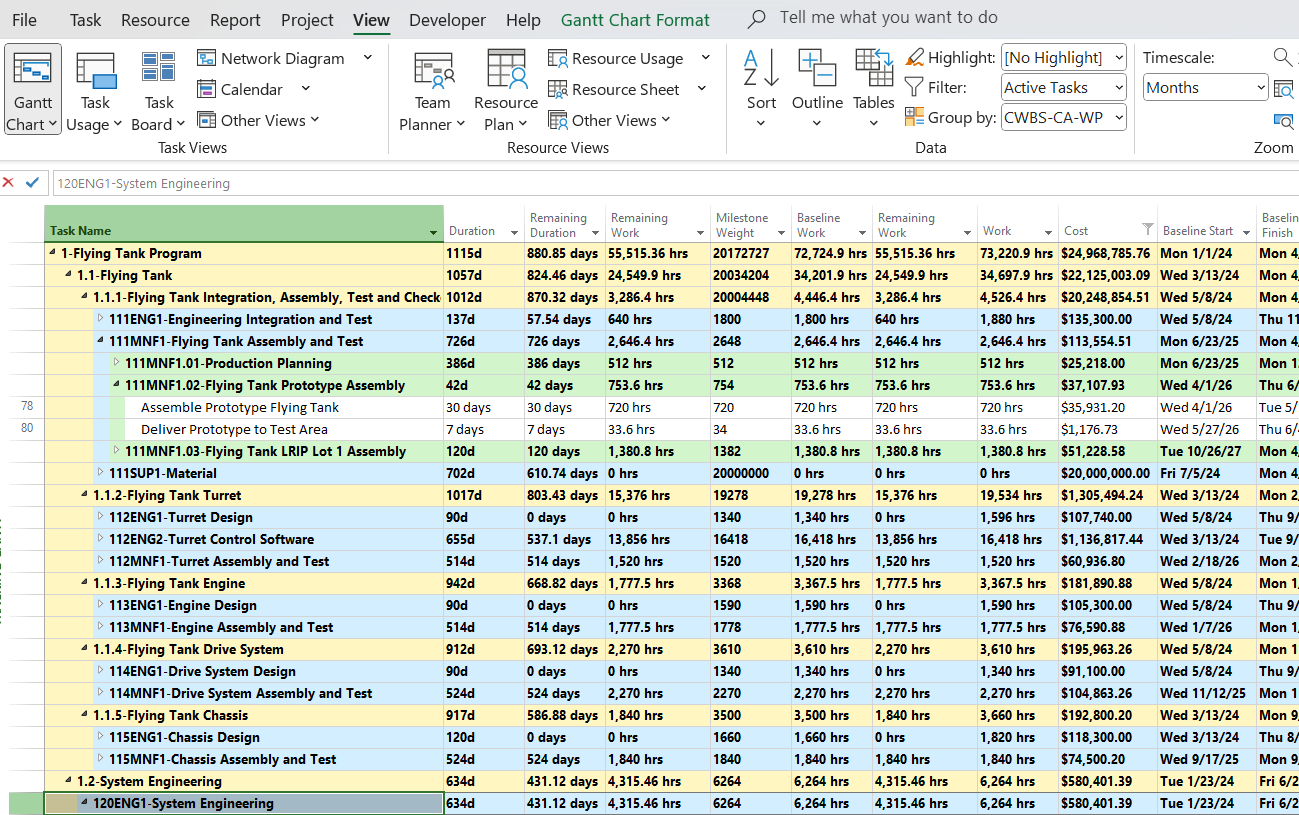This screenshot has height=815, width=1299.
Task: Open the Help tab
Action: [x=523, y=20]
